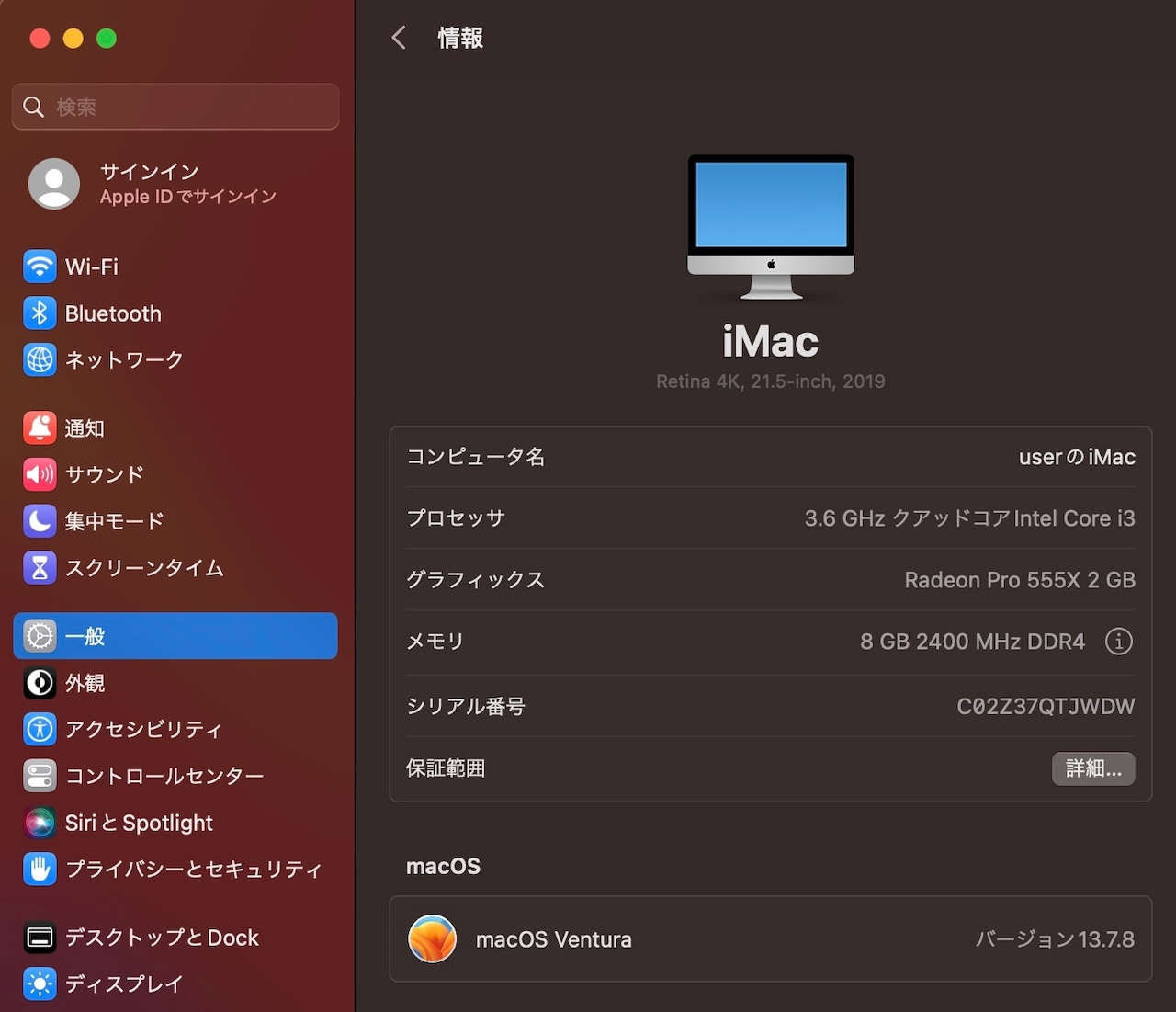This screenshot has height=1012, width=1176.
Task: Open the デスクトップと Dock icon
Action: [40, 938]
